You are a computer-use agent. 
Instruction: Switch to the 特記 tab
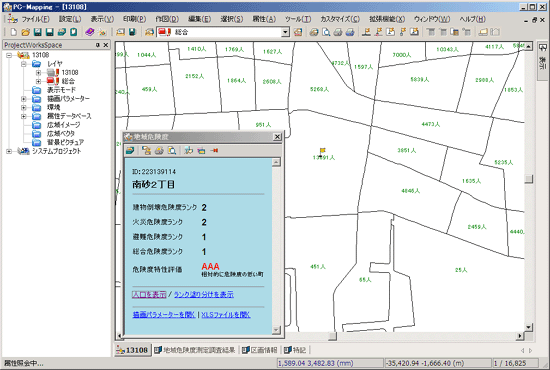click(295, 350)
